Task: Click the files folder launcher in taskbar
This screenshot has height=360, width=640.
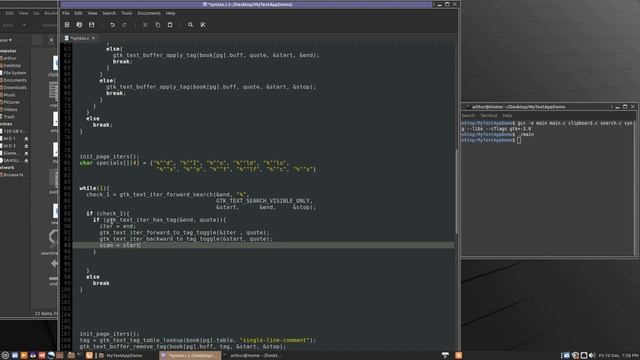Action: (71, 356)
